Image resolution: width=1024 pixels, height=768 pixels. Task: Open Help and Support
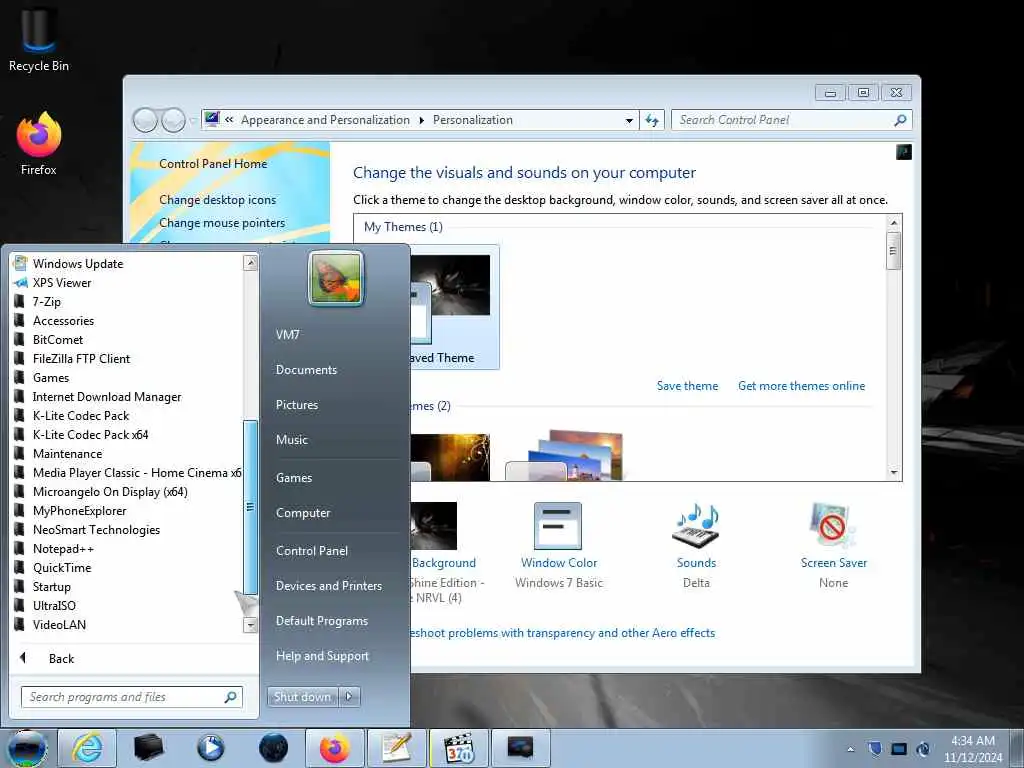pyautogui.click(x=323, y=656)
